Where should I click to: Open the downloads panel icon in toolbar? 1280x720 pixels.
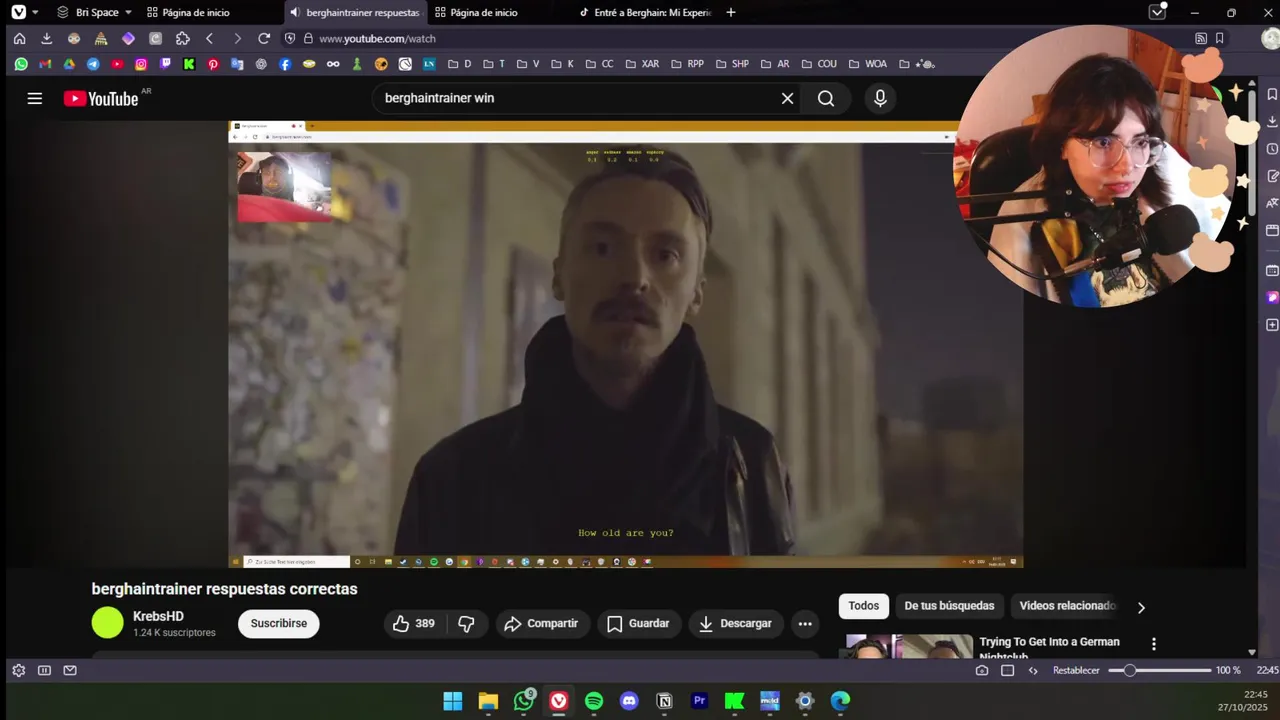(x=46, y=38)
